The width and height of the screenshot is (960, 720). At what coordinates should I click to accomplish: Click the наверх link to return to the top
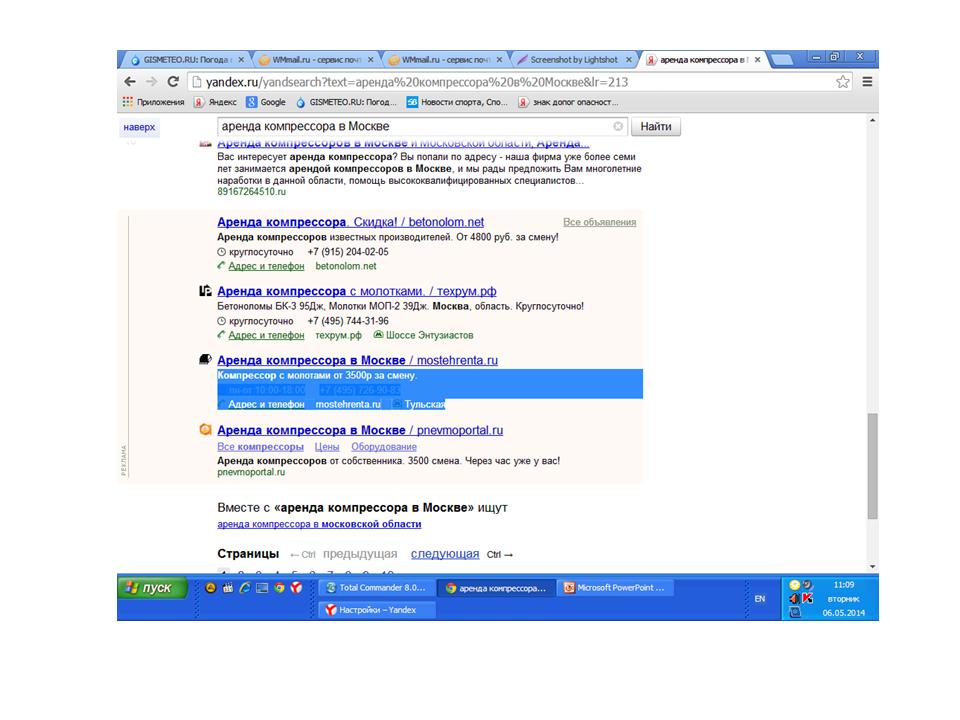139,127
